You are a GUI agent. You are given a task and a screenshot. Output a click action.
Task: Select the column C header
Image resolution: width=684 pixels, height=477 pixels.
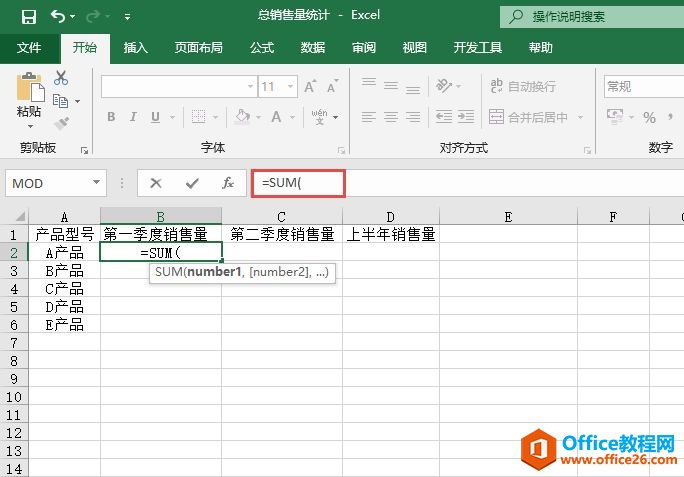282,216
